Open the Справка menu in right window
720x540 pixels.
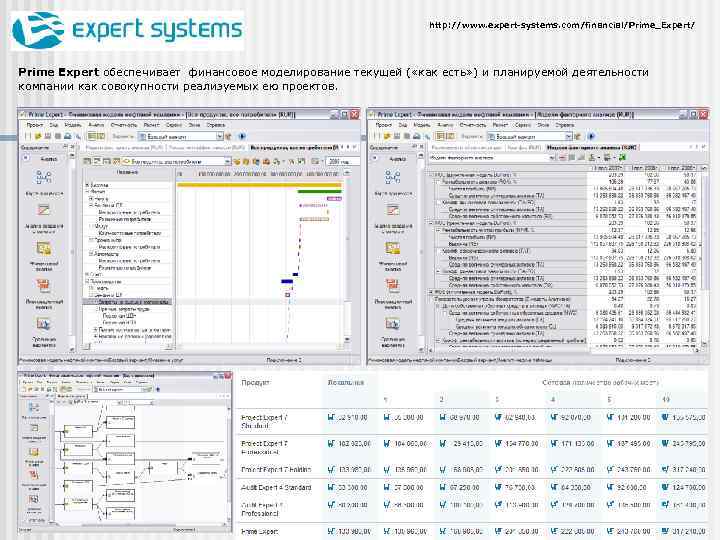564,125
